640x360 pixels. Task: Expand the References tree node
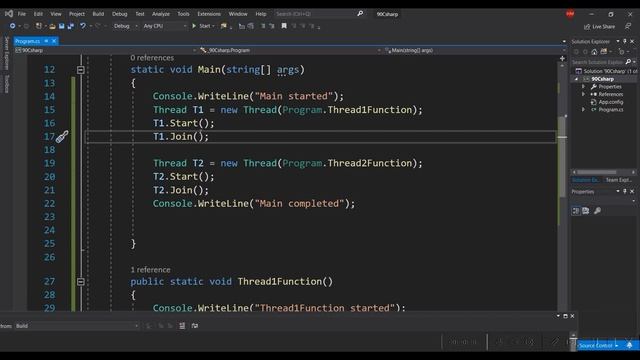coord(583,94)
